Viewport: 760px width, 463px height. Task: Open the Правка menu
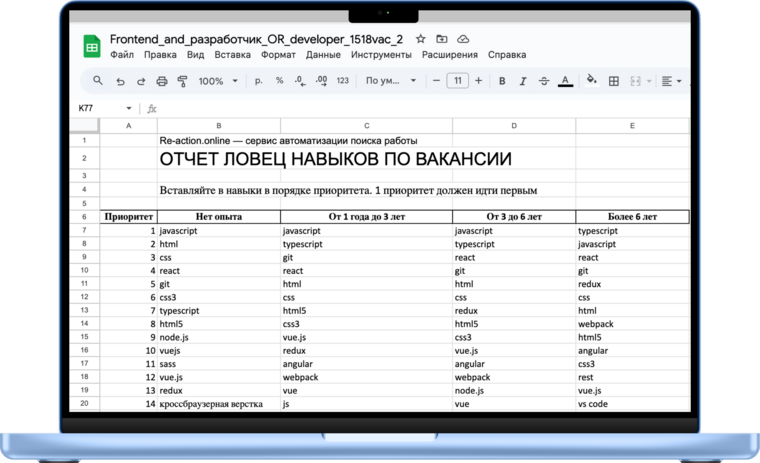click(x=160, y=54)
